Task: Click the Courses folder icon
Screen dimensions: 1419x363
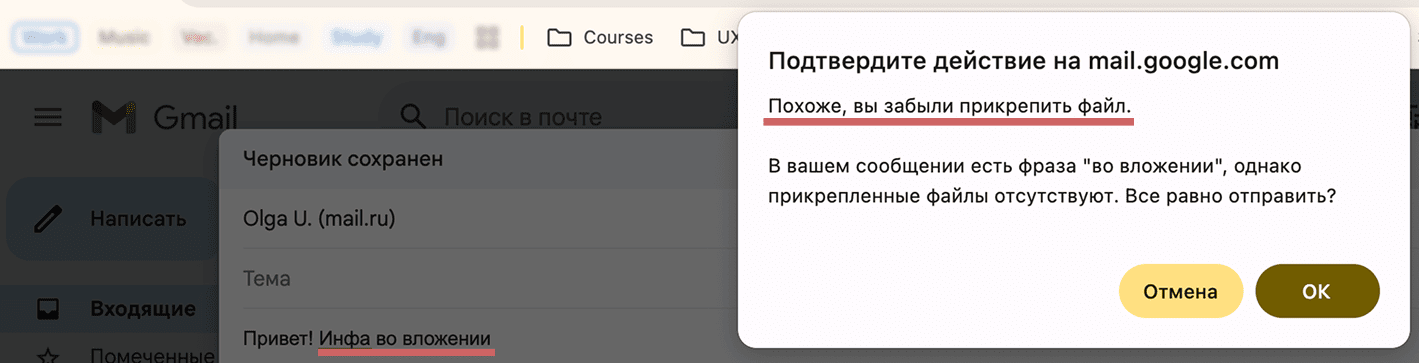Action: coord(559,38)
